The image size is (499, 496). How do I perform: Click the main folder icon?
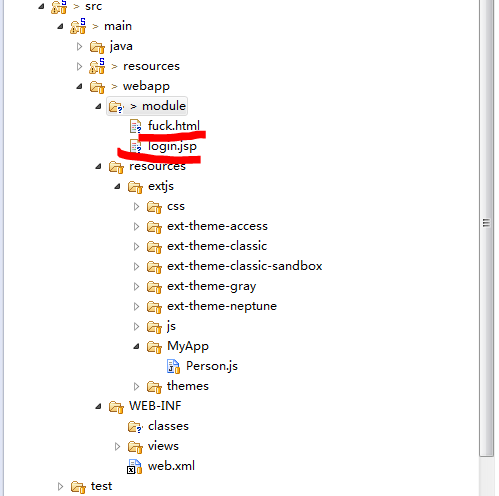pyautogui.click(x=78, y=26)
